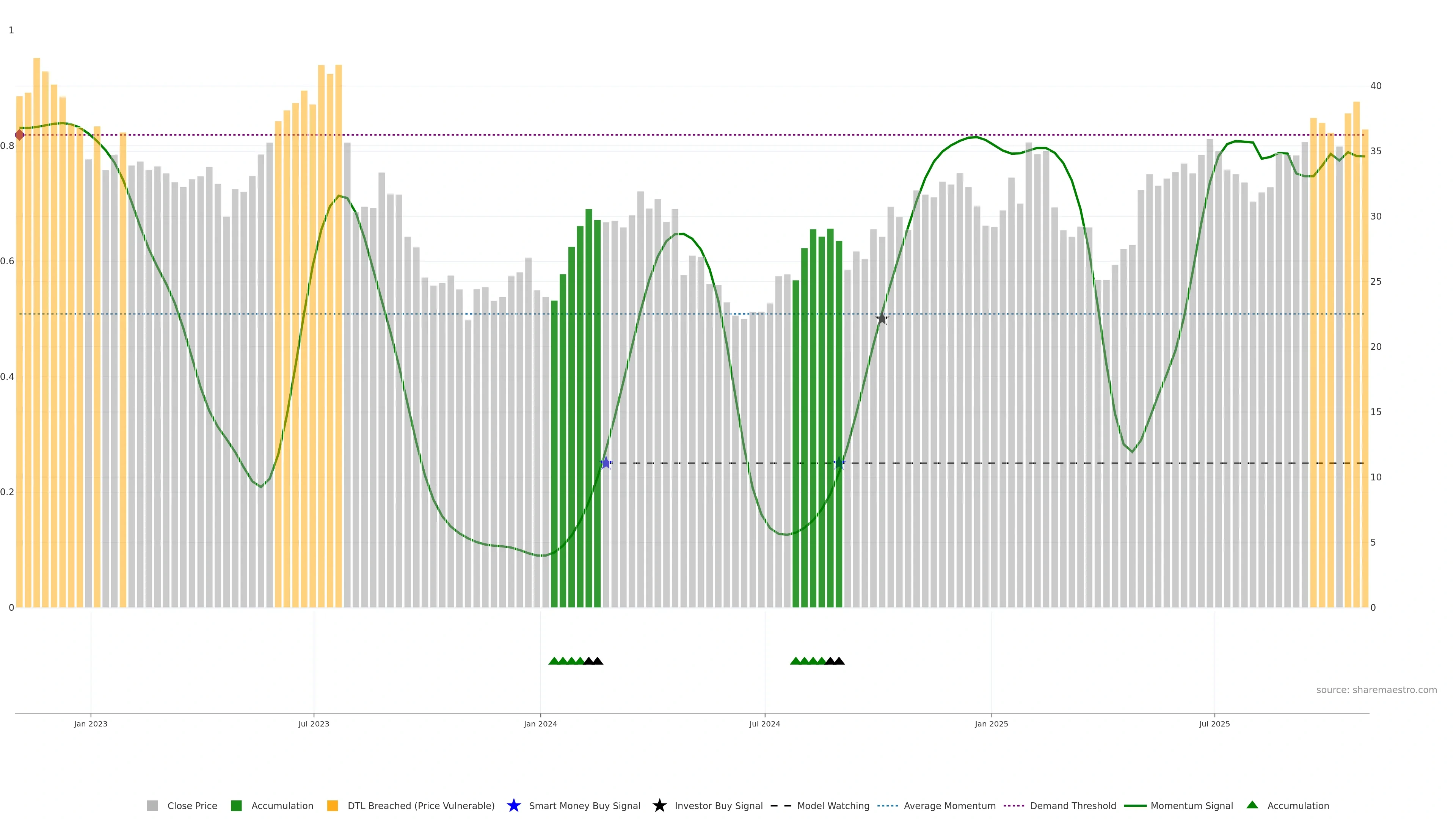The image size is (1456, 819).
Task: Click the blue star marker near early 2024 bars
Action: (x=606, y=463)
